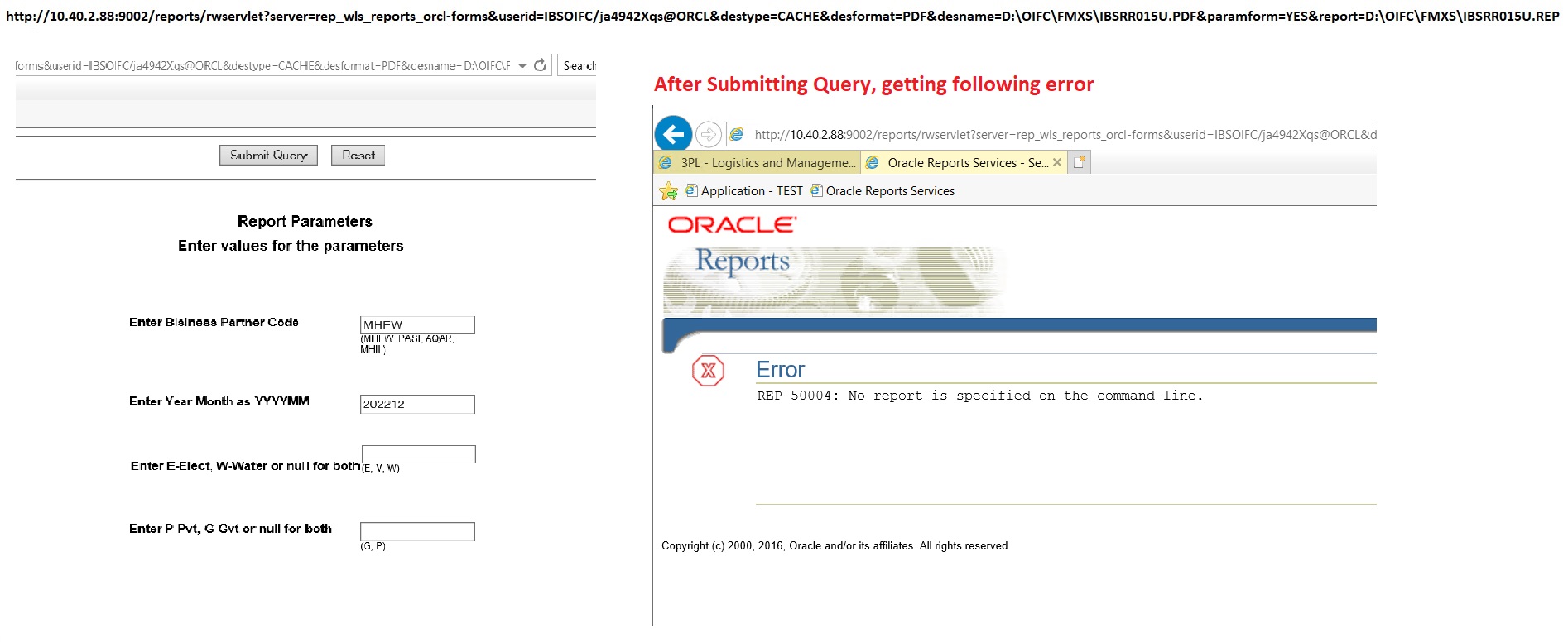Click the Year Month YYYYMM input field
Image resolution: width=1568 pixels, height=643 pixels.
tap(417, 404)
